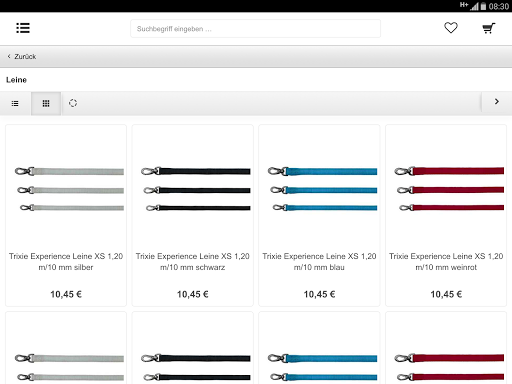Open Trixie Experience Leine blau title link
The image size is (512, 384).
[319, 262]
